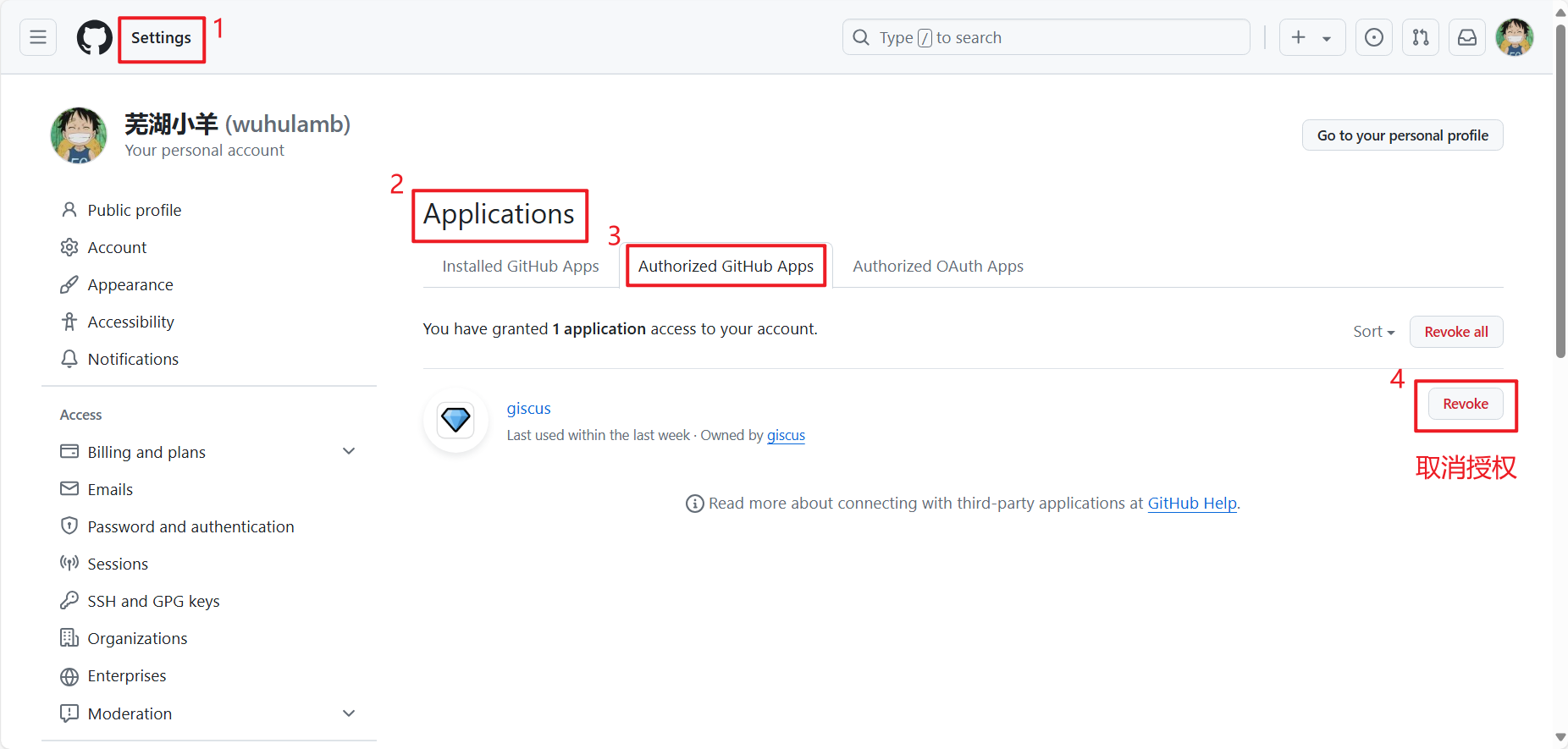
Task: Click the Password shield lock icon
Action: pos(69,526)
